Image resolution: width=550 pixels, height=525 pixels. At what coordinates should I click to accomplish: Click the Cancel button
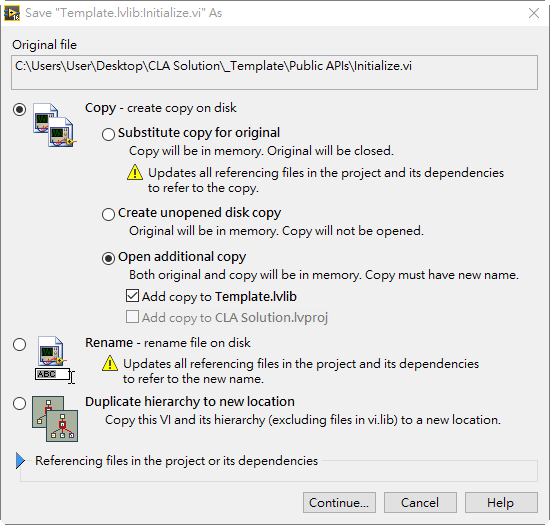click(x=420, y=503)
